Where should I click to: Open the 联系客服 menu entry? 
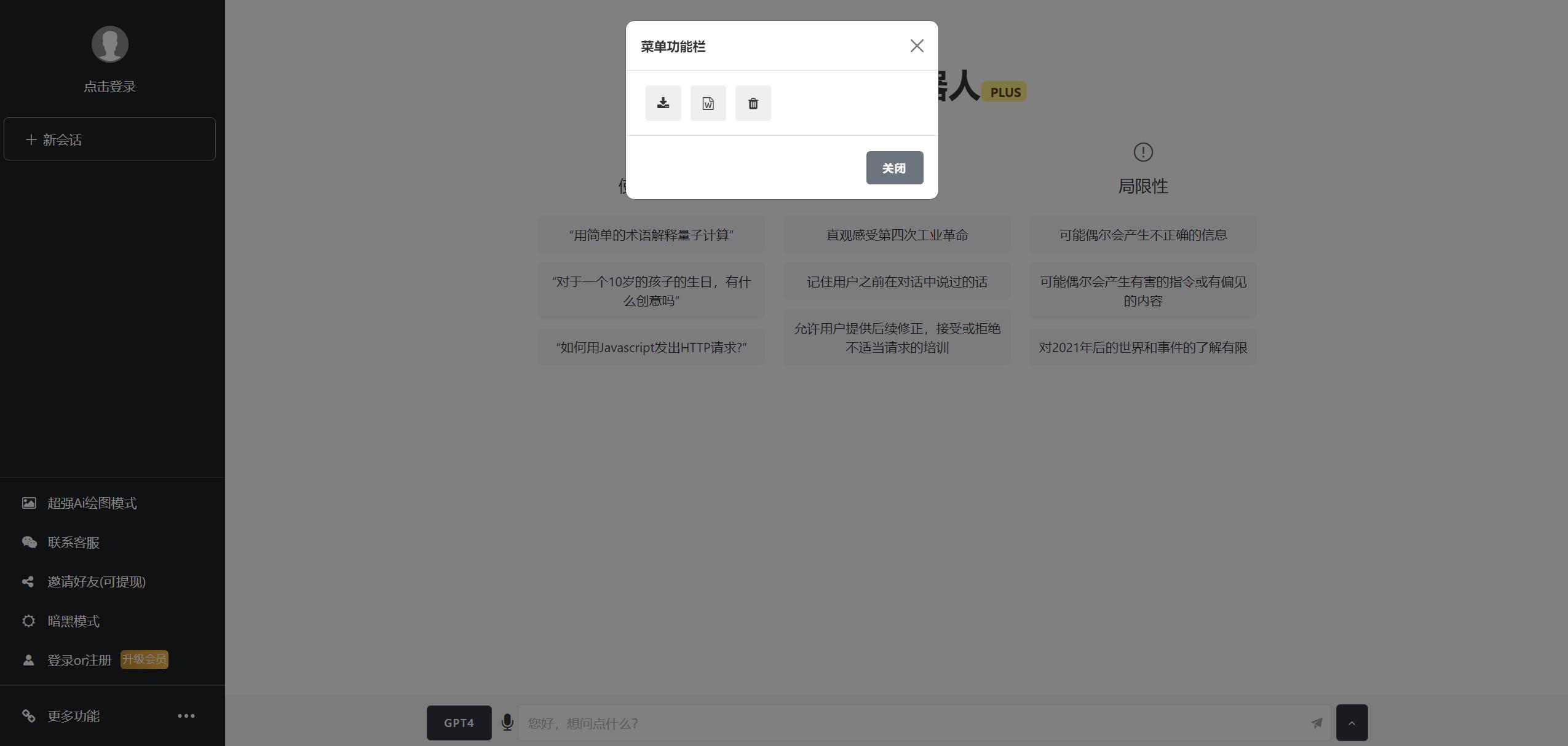coord(73,542)
